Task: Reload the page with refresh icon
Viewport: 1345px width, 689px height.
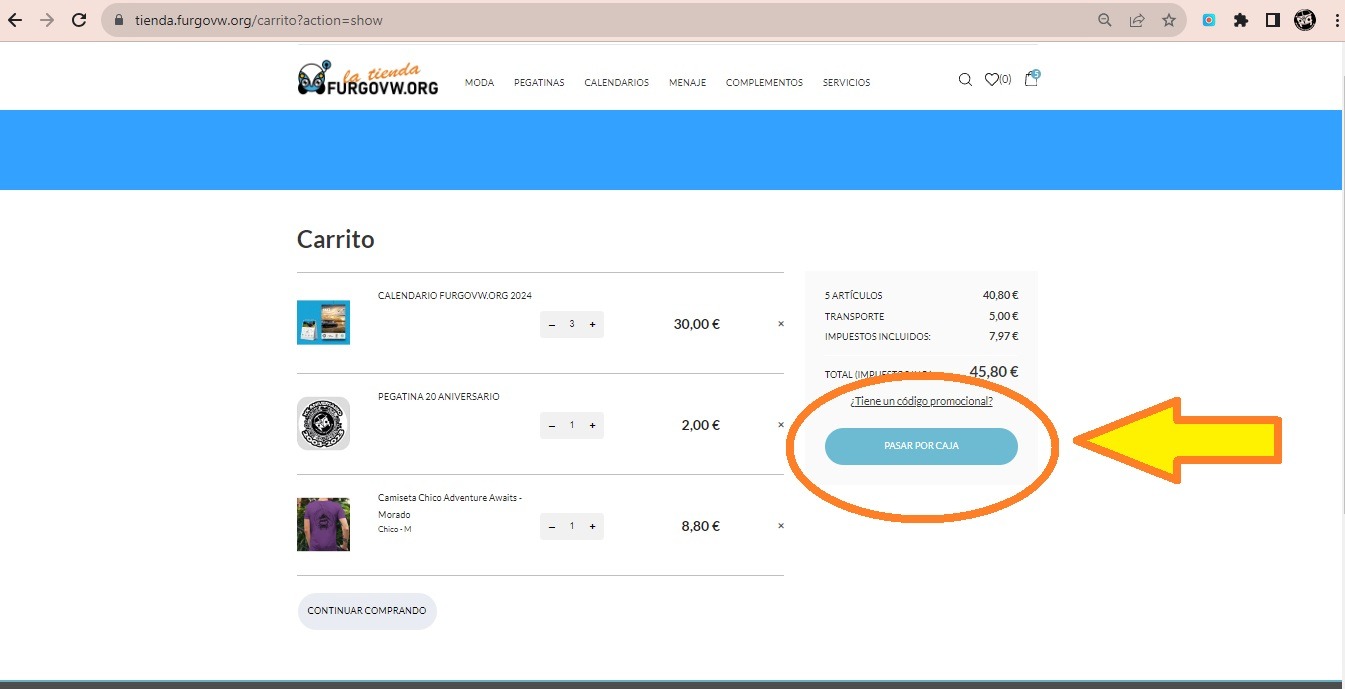Action: click(79, 20)
